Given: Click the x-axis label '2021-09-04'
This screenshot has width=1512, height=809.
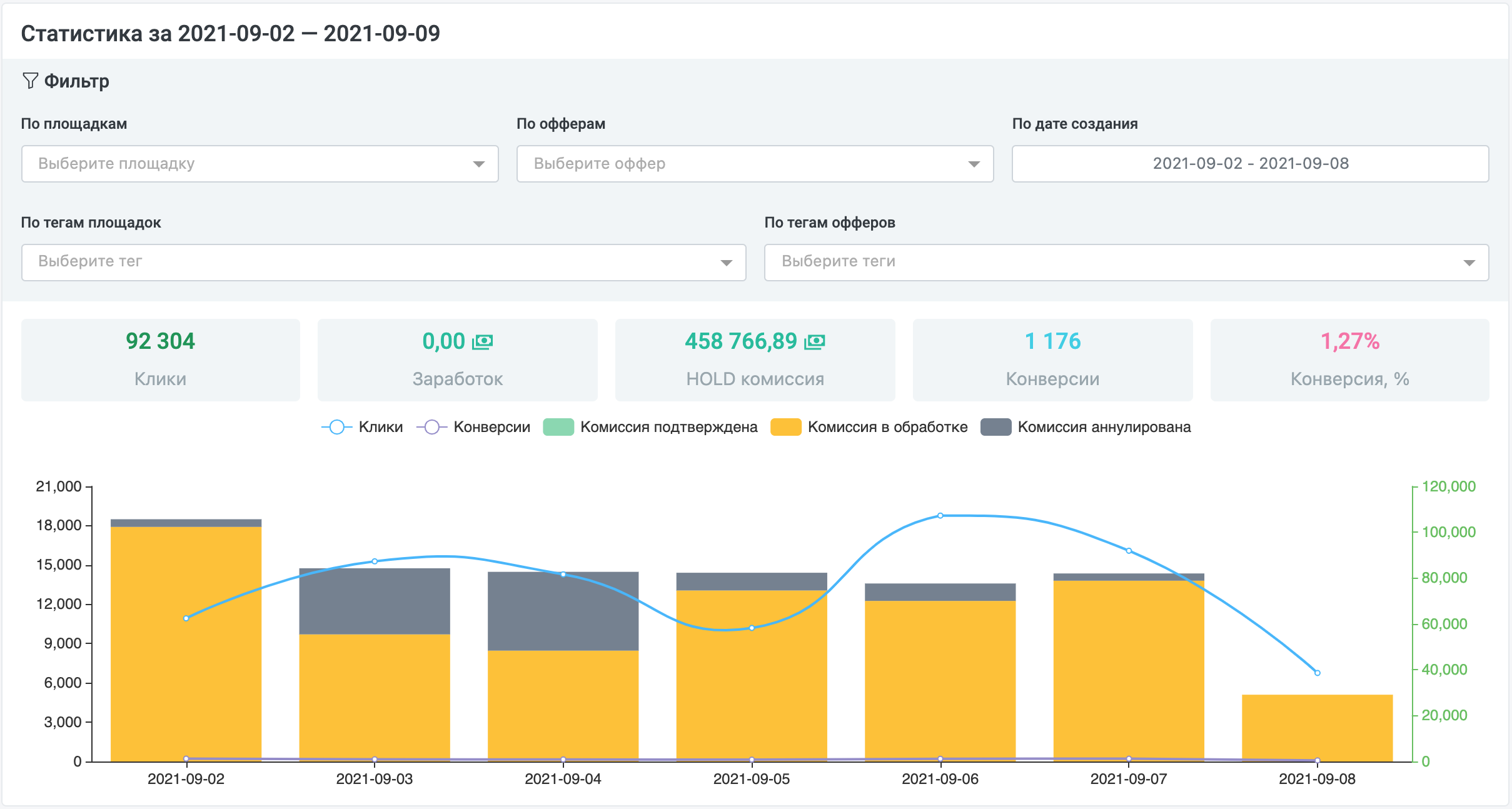Looking at the screenshot, I should click(563, 779).
